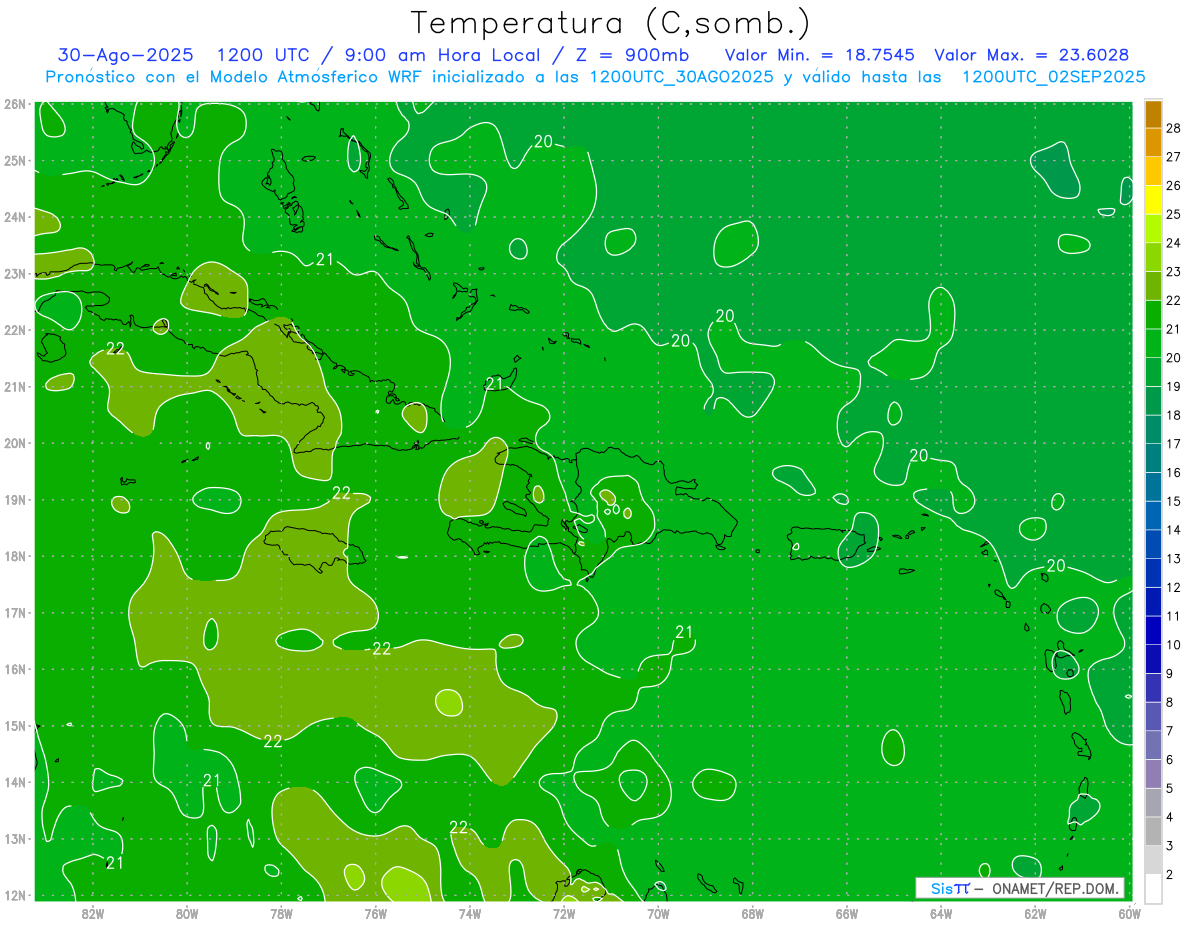Click the 23N latitude axis label

(14, 273)
